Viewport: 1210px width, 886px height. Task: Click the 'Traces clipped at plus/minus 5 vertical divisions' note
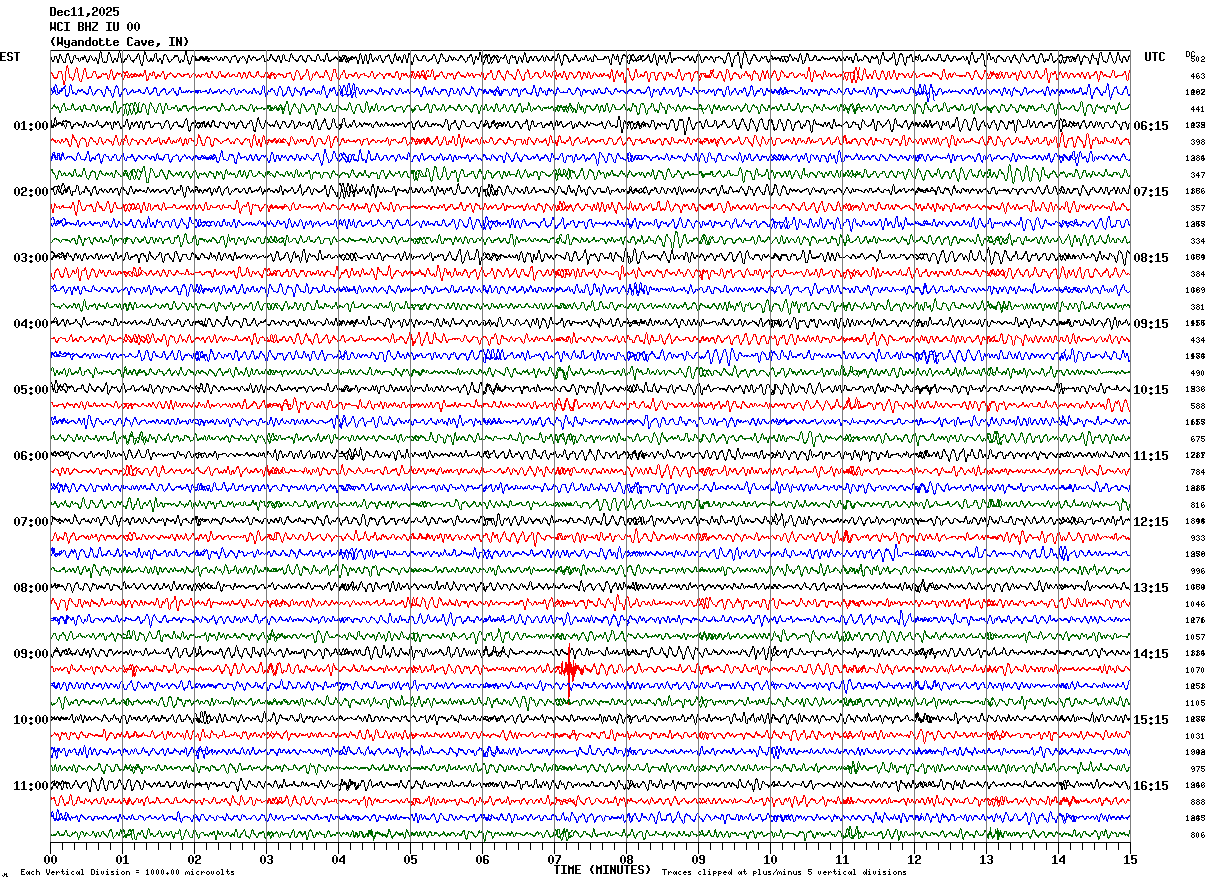(784, 873)
